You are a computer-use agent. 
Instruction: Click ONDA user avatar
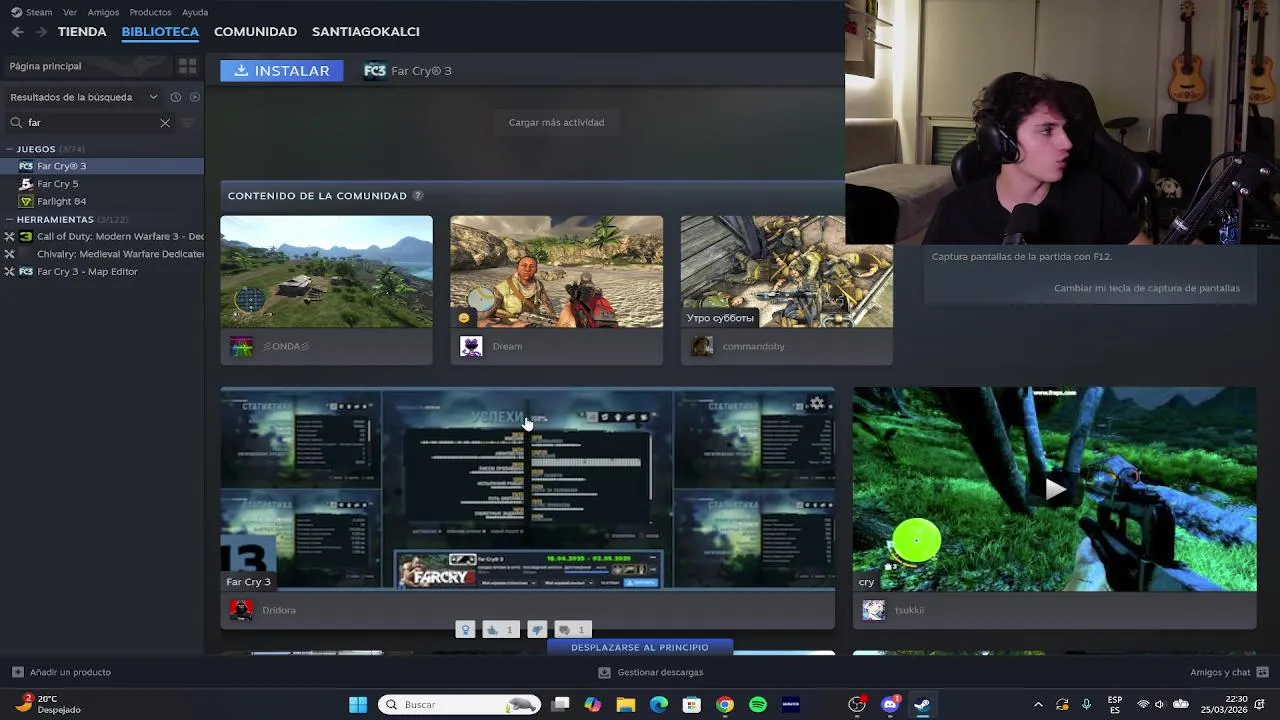[x=241, y=346]
